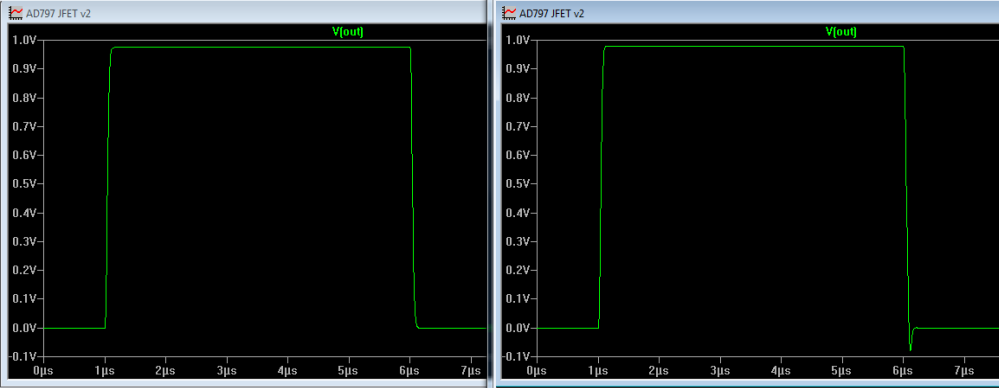The image size is (999, 388).
Task: Click the 0.1V y-axis label in the right plot
Action: 517,299
